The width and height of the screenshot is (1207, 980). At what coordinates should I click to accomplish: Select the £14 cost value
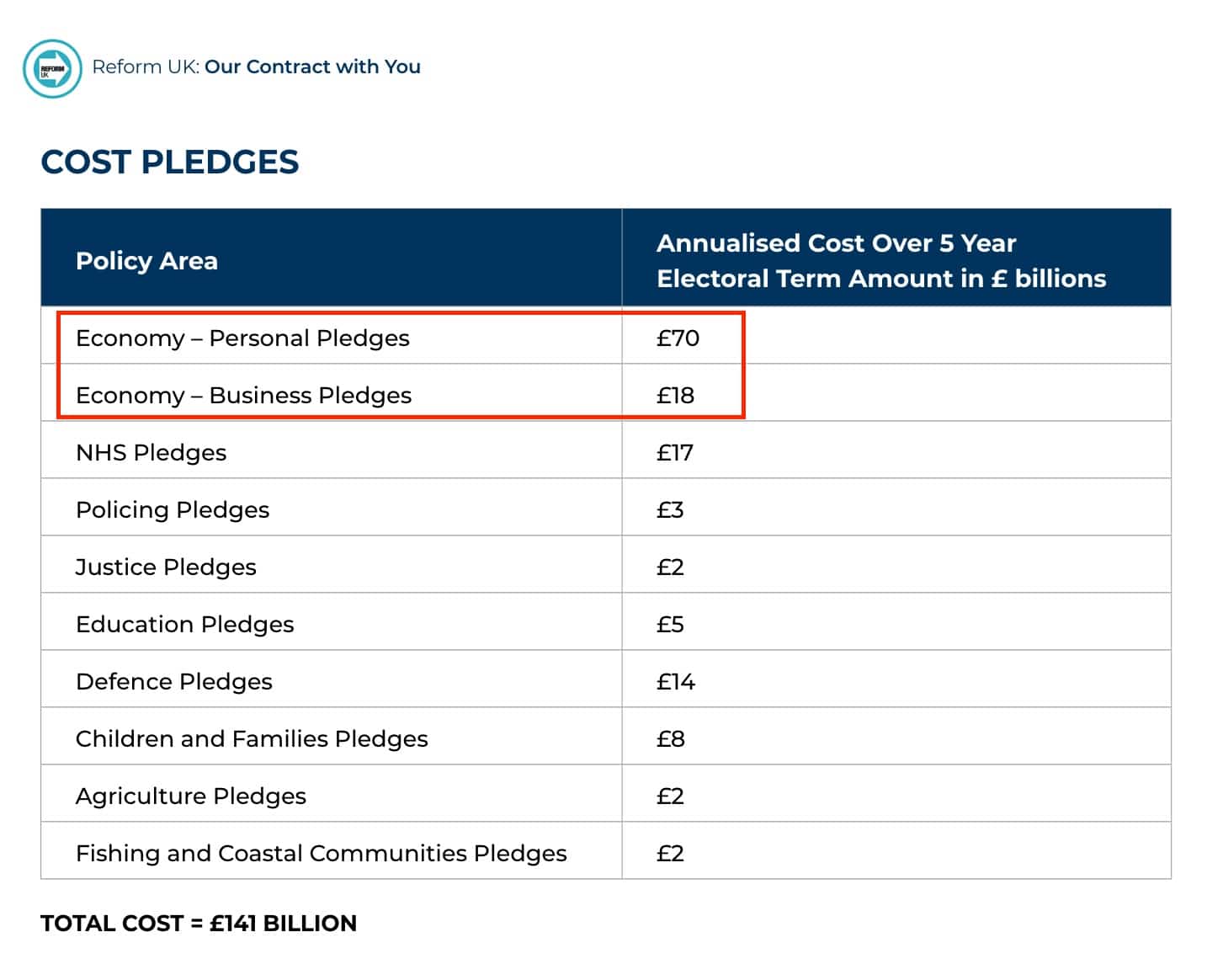(676, 682)
